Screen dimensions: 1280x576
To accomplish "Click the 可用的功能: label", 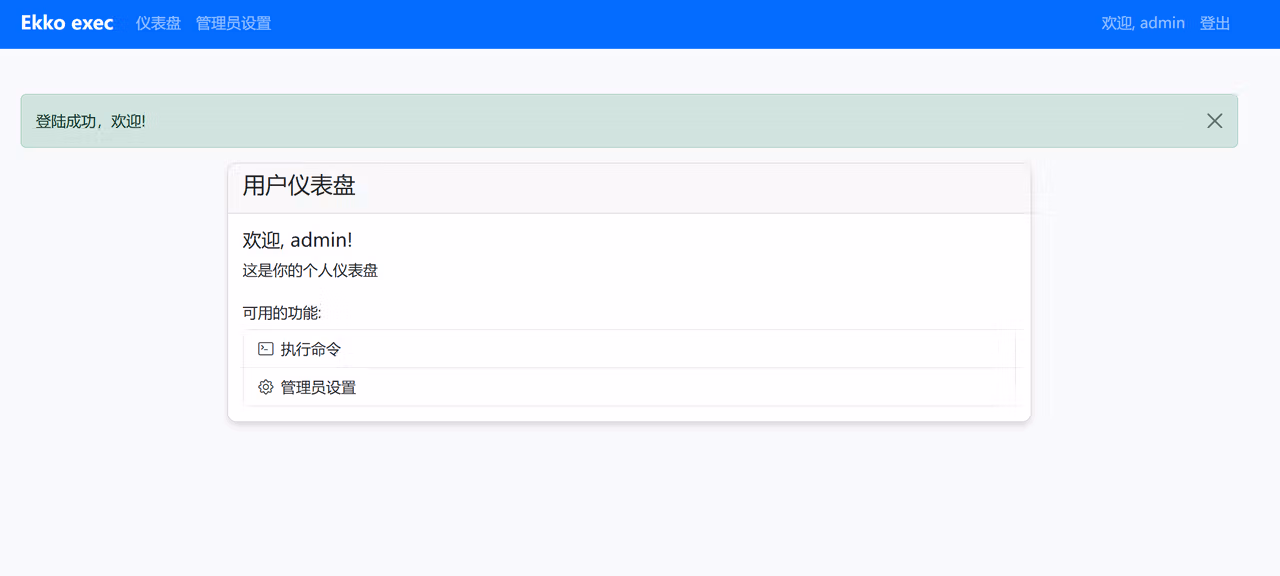I will click(x=282, y=313).
